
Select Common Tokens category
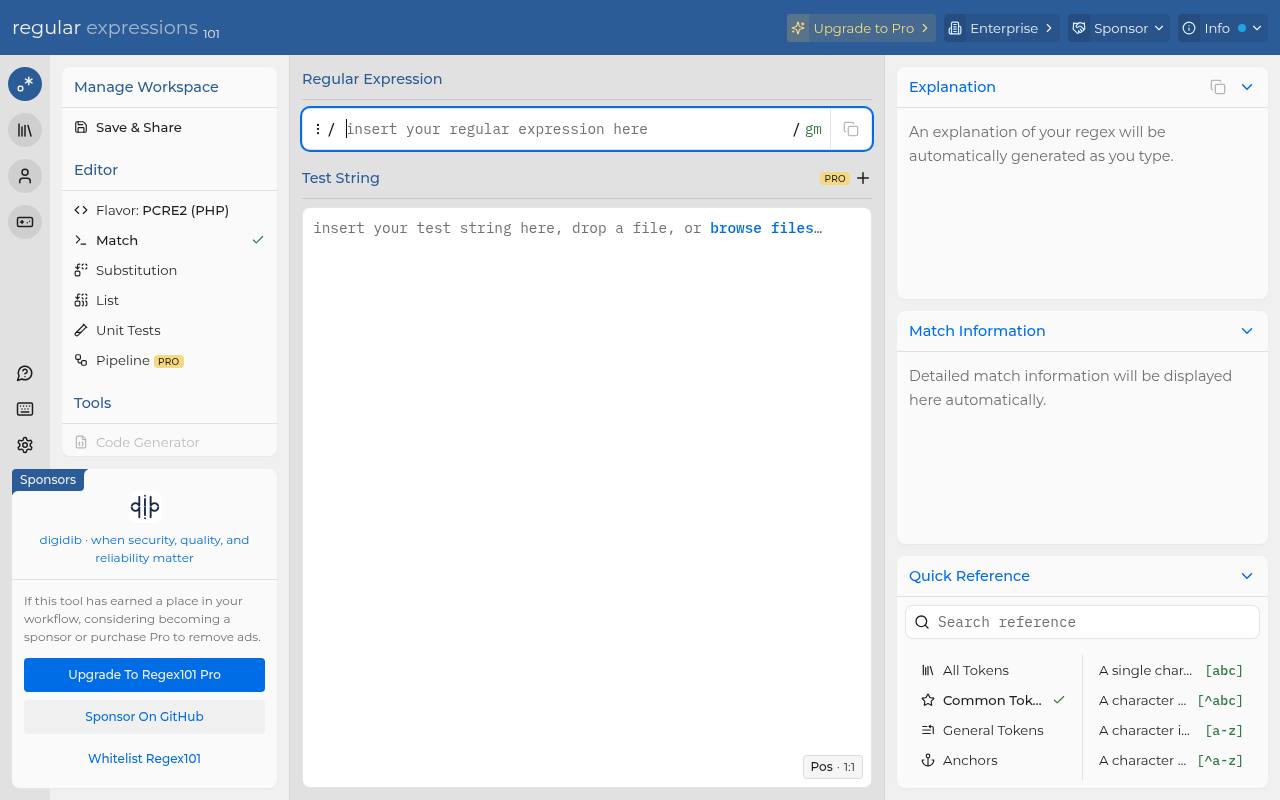tap(992, 700)
